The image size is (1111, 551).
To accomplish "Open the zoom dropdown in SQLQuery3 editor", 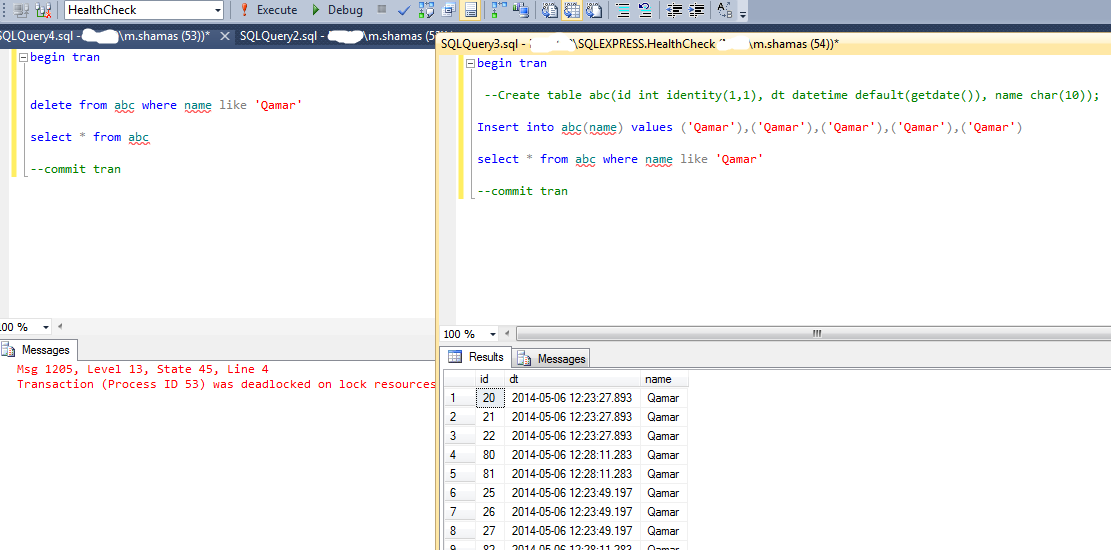I will 493,334.
